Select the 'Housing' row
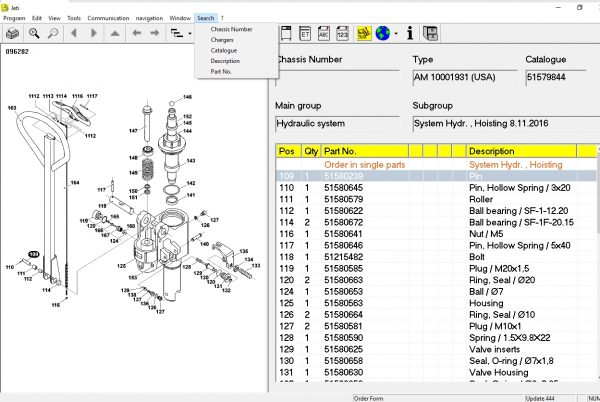Screen dimensions: 600x402 pyautogui.click(x=436, y=303)
